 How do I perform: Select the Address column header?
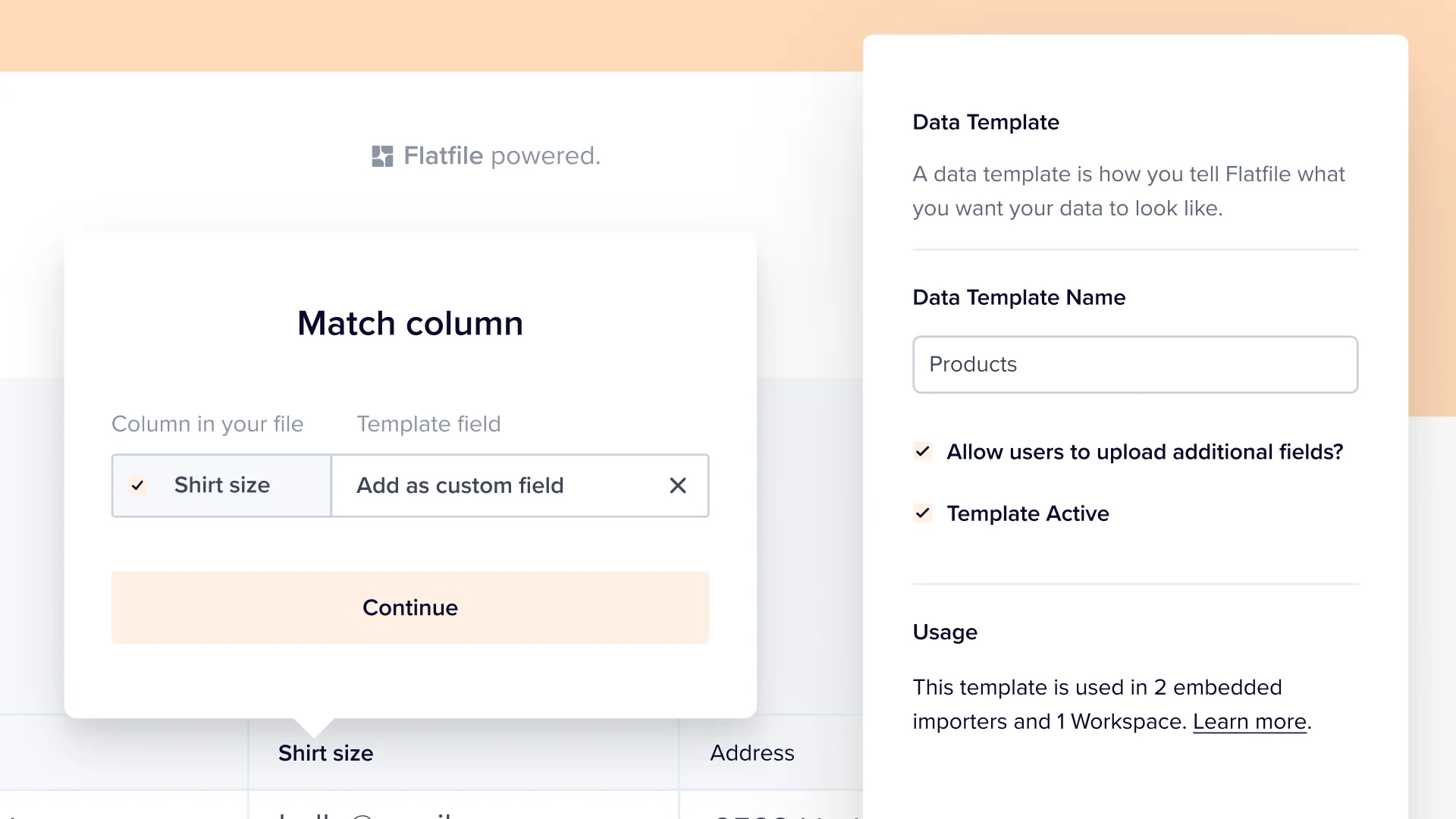(x=752, y=753)
